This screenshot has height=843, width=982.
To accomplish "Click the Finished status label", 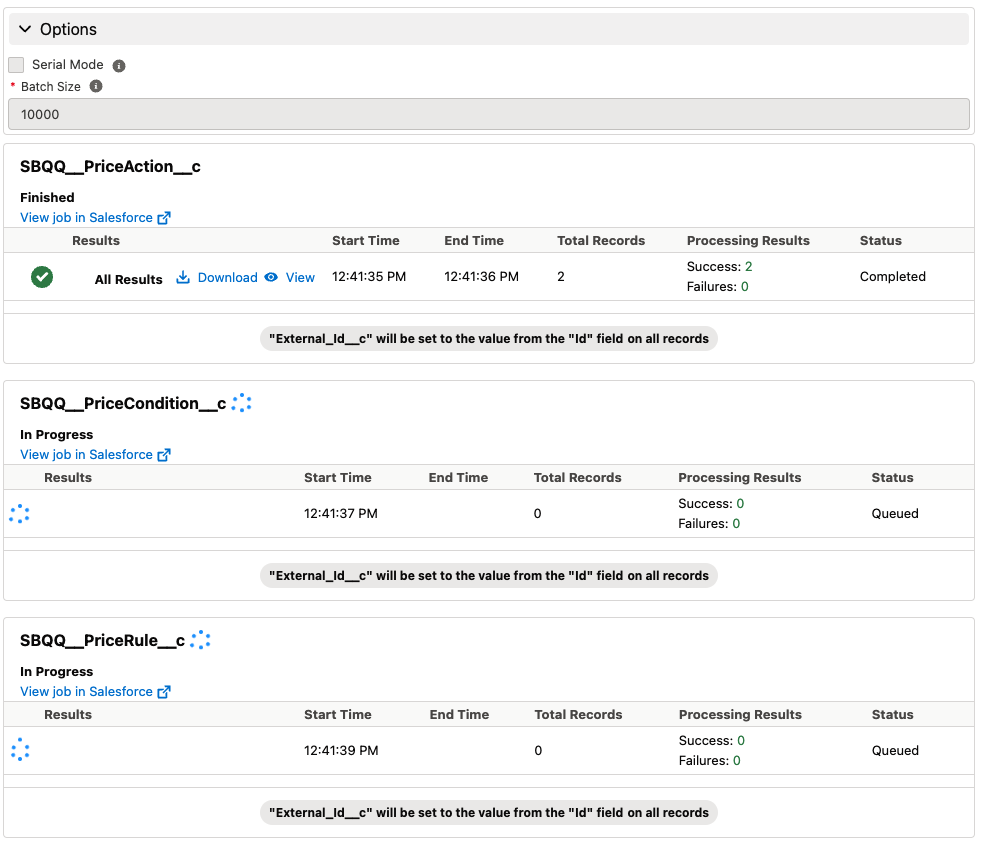I will click(x=47, y=197).
